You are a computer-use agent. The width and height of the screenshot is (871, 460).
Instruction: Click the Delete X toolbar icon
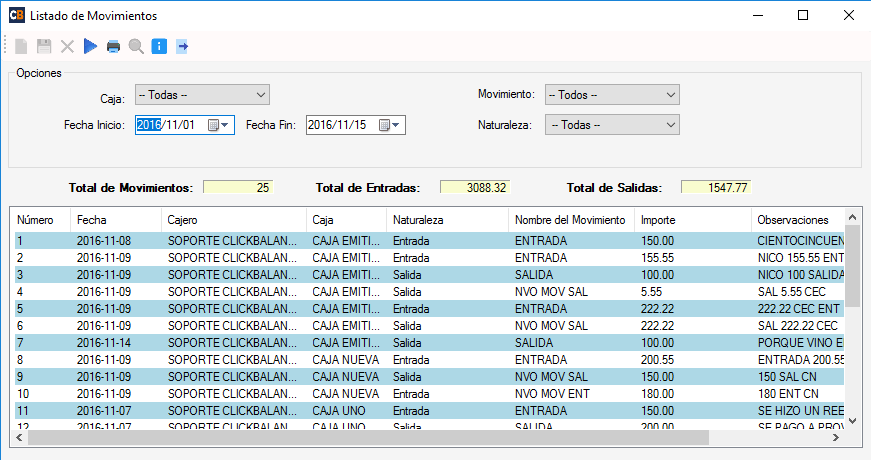[67, 46]
